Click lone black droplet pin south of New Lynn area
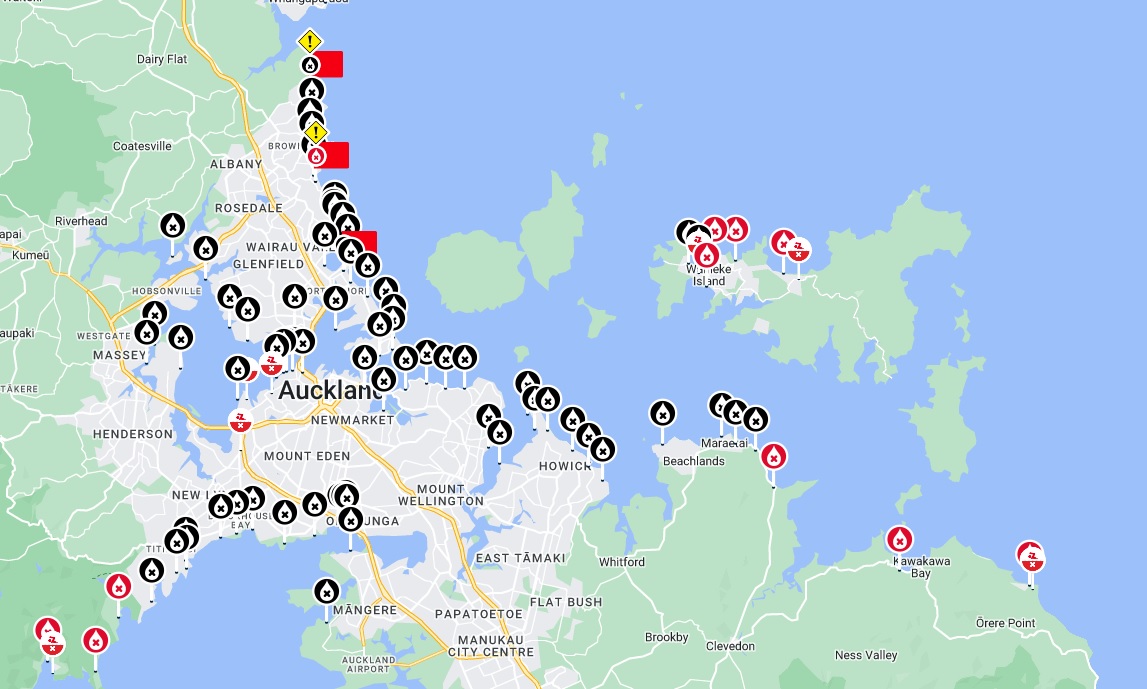The width and height of the screenshot is (1147, 689). tap(151, 570)
